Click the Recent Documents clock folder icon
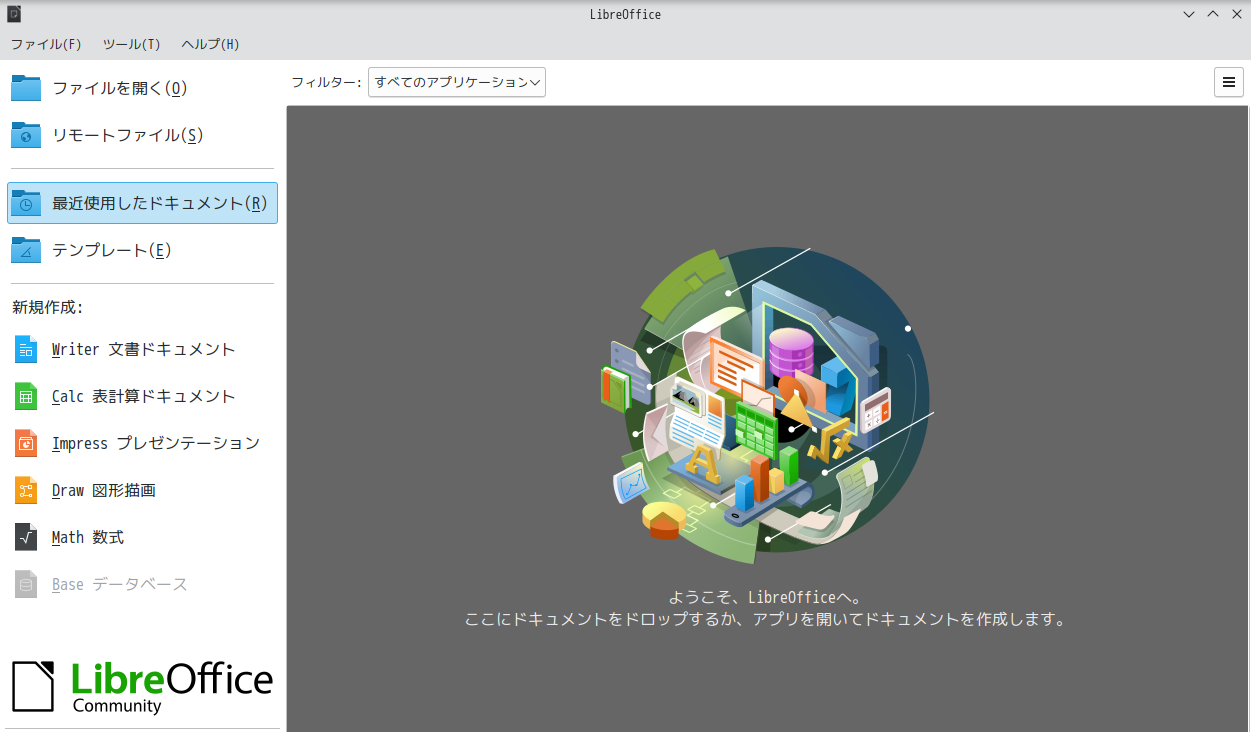This screenshot has height=732, width=1251. click(x=26, y=203)
